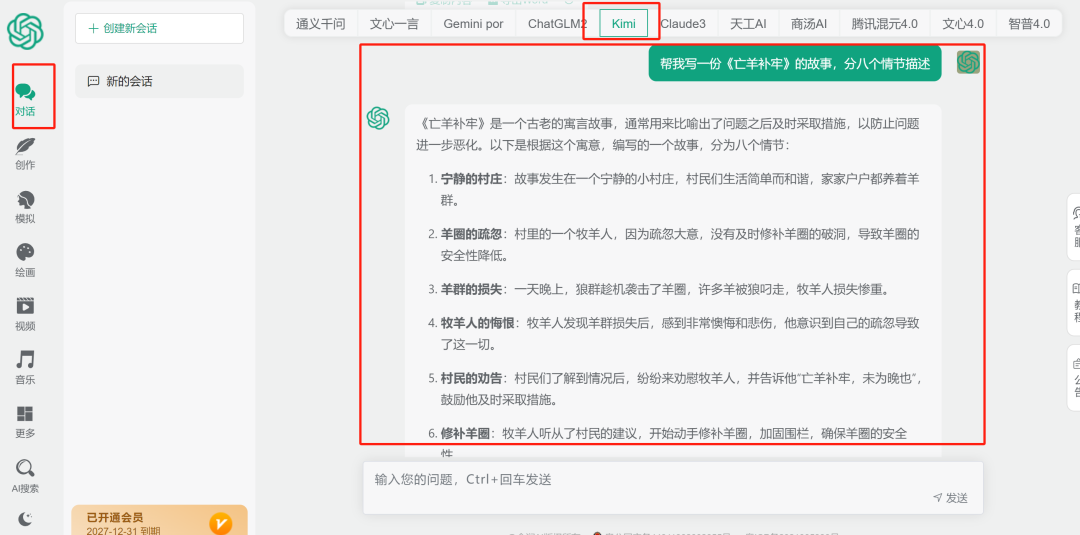Open the customer service side tab

pos(1074,227)
